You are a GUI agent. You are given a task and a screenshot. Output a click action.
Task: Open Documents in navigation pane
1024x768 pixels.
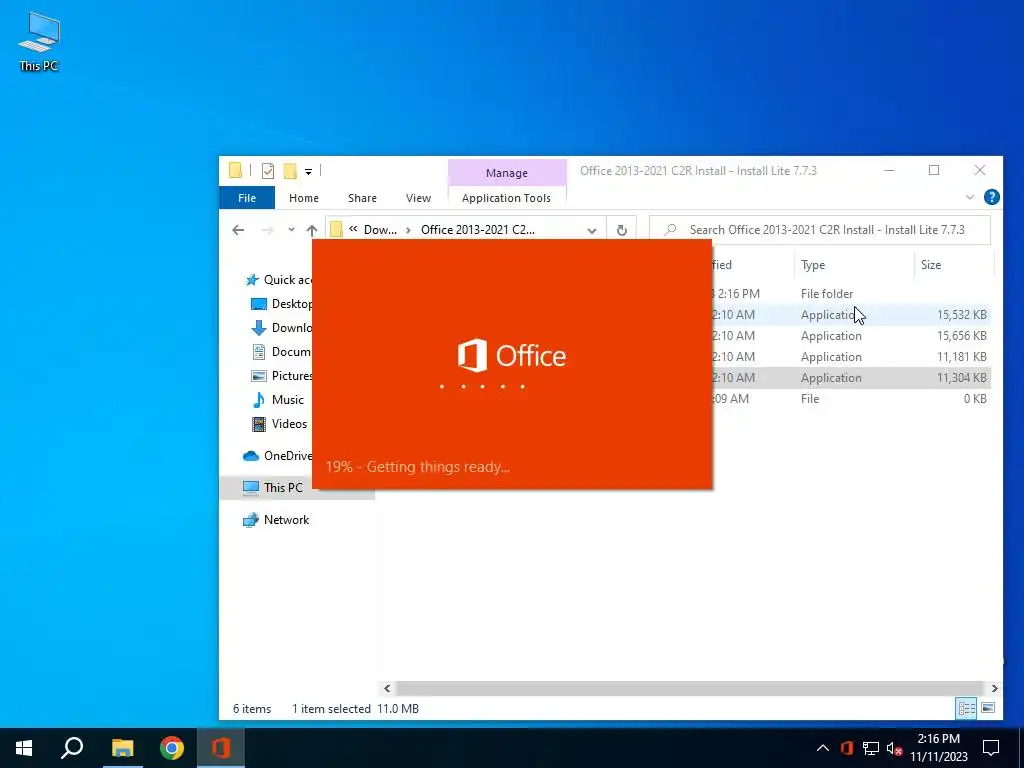pyautogui.click(x=281, y=351)
